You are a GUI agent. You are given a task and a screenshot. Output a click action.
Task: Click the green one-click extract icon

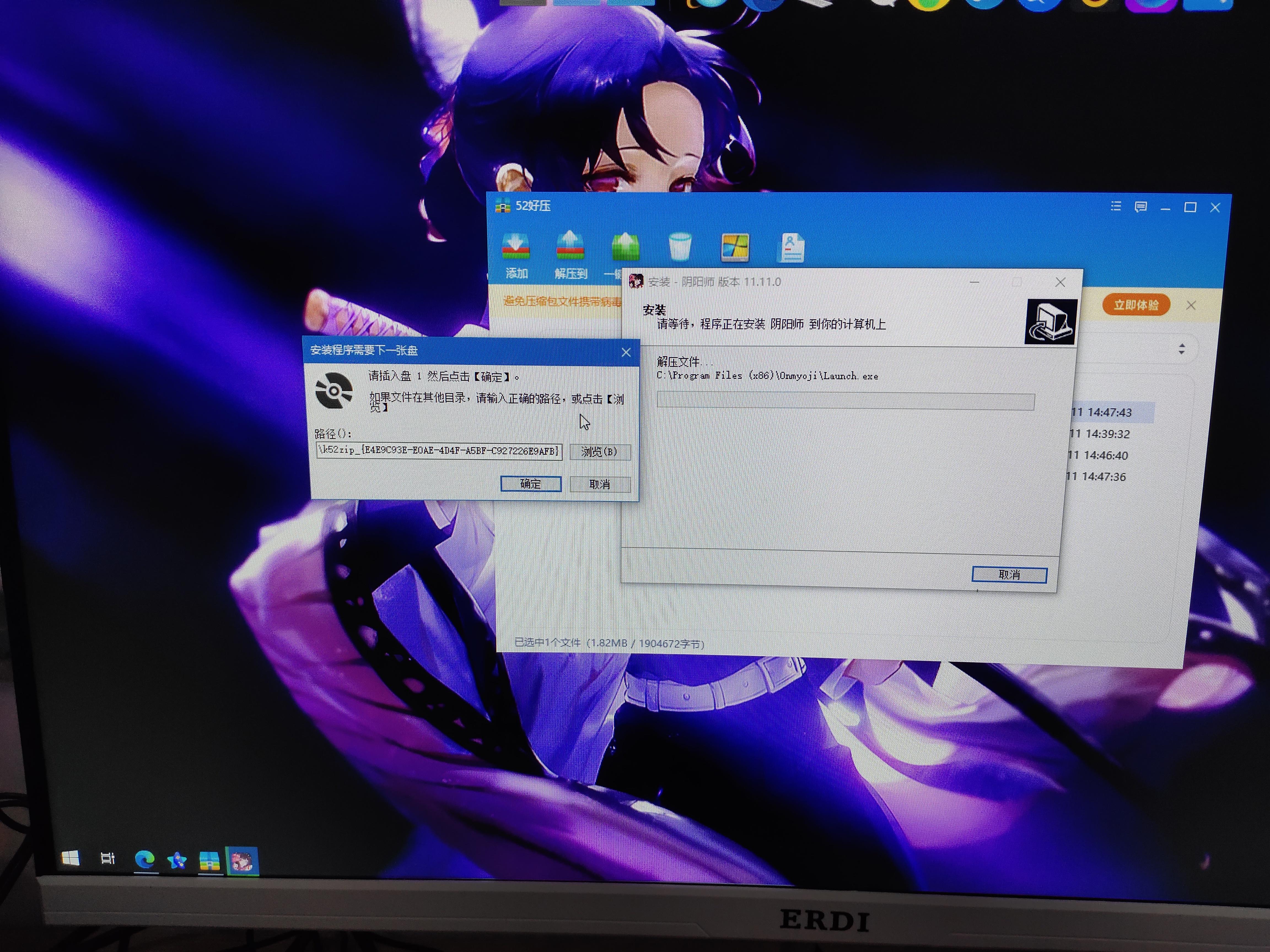(x=625, y=247)
